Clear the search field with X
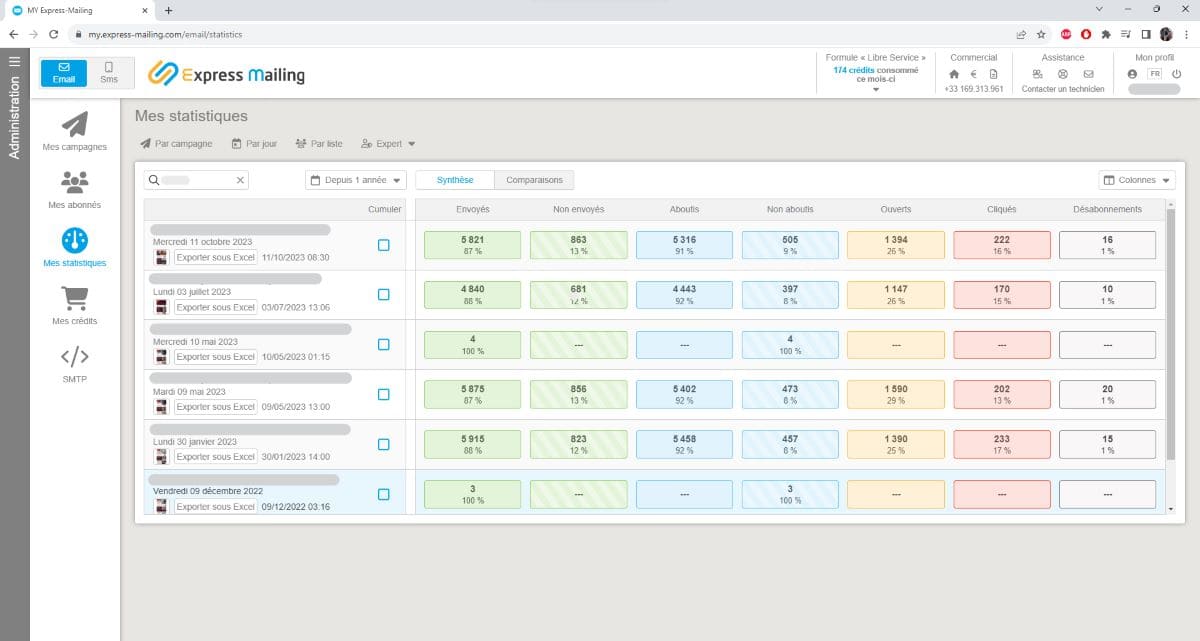 [240, 180]
